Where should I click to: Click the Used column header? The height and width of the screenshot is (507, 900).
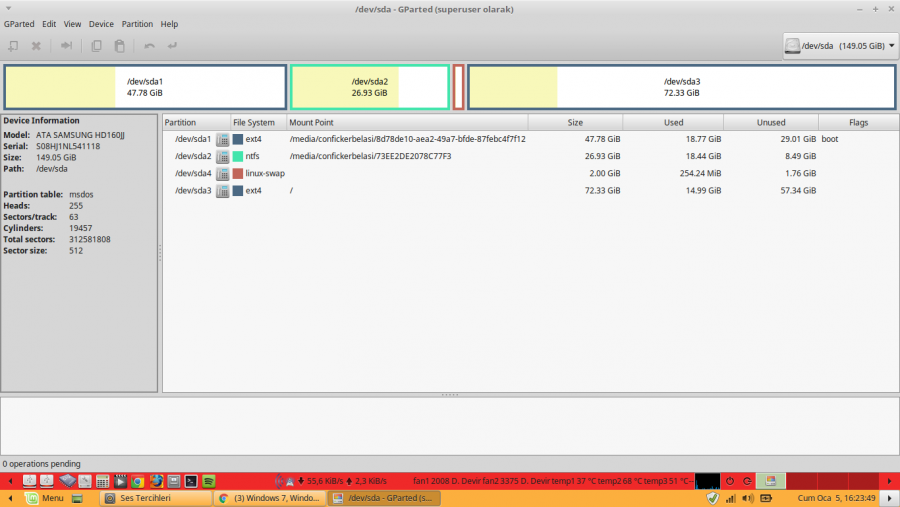click(x=673, y=122)
